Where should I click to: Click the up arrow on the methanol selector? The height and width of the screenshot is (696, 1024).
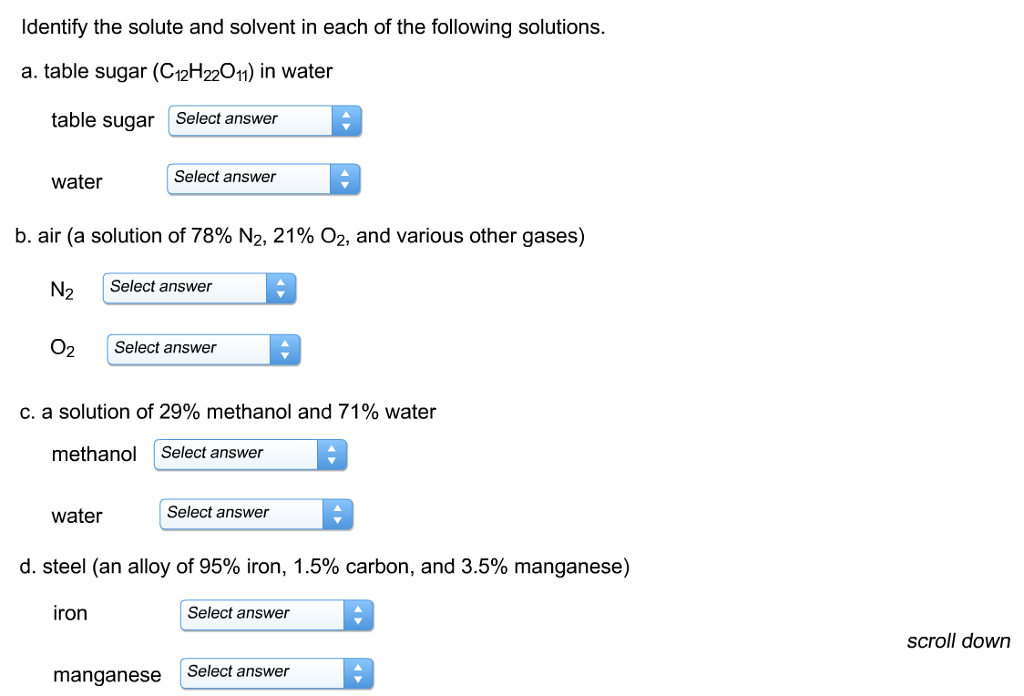(x=332, y=449)
